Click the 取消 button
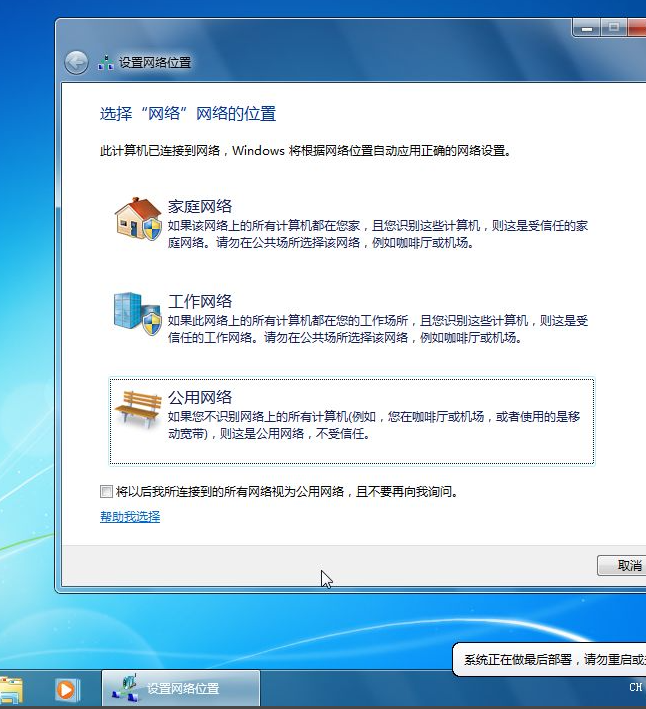 pos(622,565)
